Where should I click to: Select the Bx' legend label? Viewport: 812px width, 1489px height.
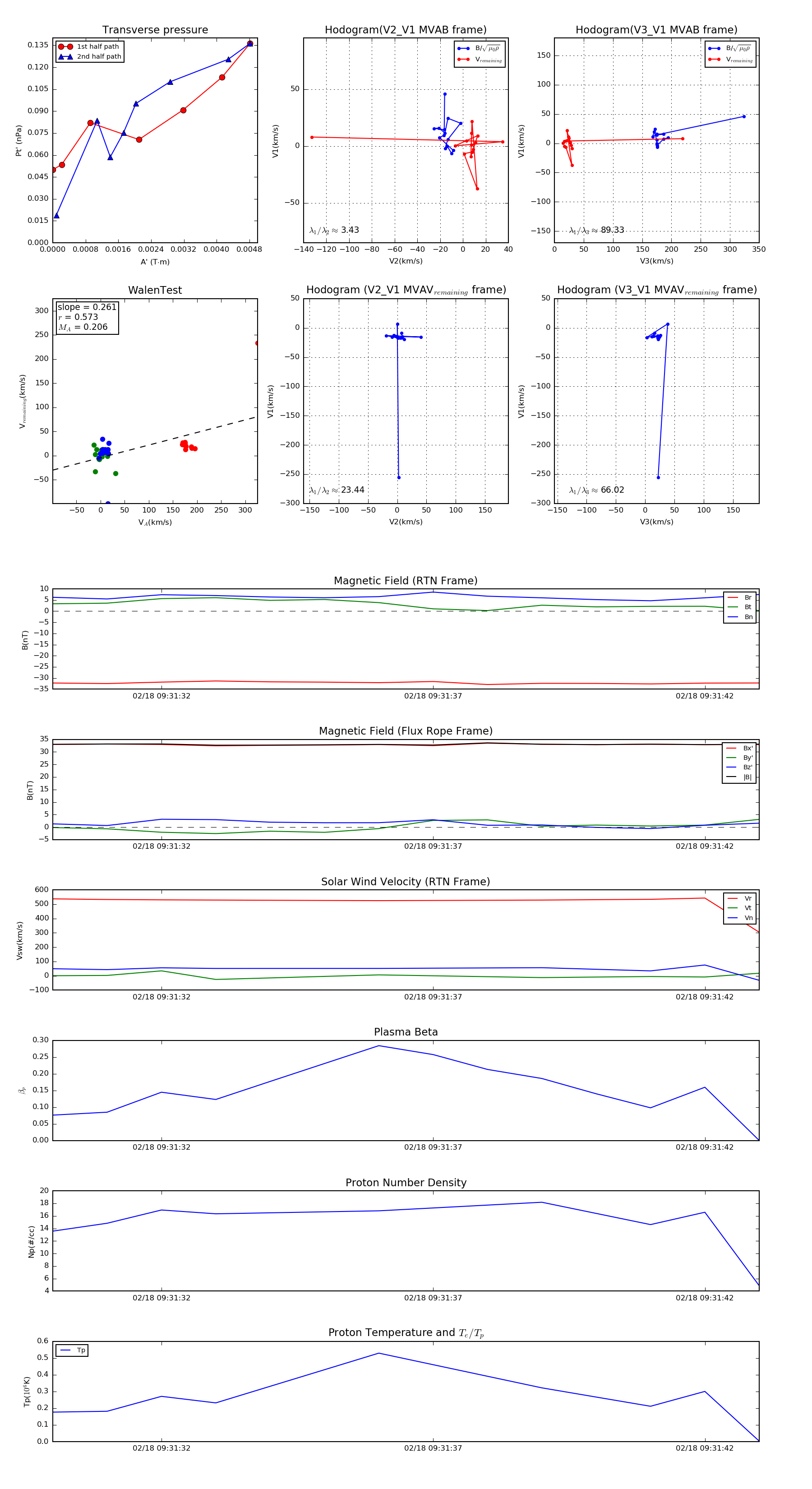click(748, 748)
